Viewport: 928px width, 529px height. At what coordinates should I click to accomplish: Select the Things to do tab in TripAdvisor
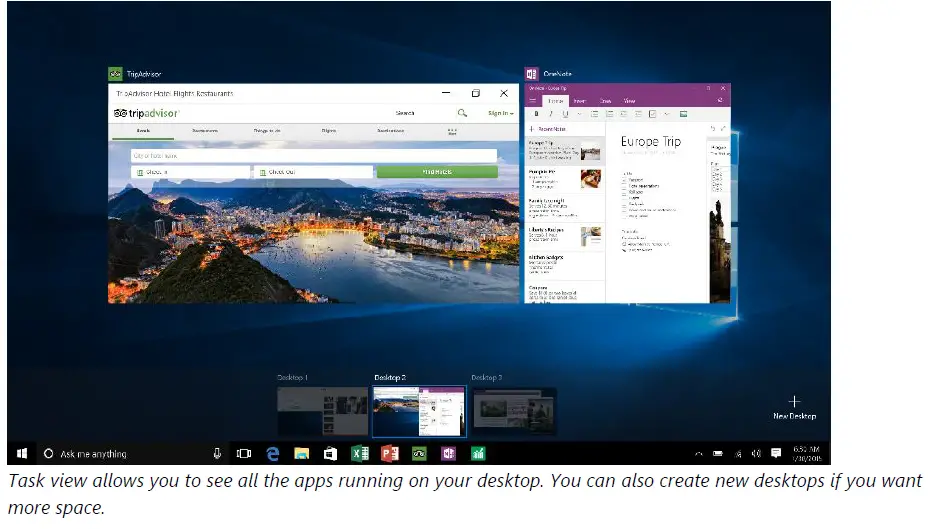267,131
